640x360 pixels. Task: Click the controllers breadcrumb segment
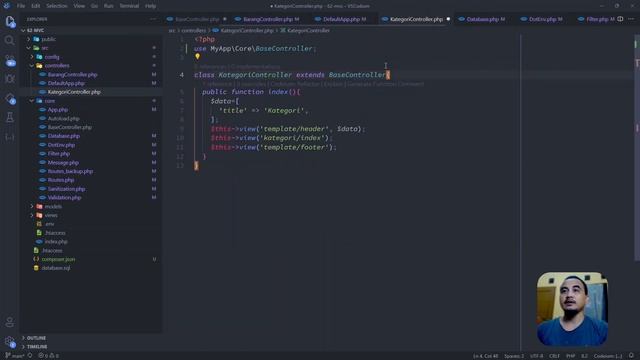(193, 30)
